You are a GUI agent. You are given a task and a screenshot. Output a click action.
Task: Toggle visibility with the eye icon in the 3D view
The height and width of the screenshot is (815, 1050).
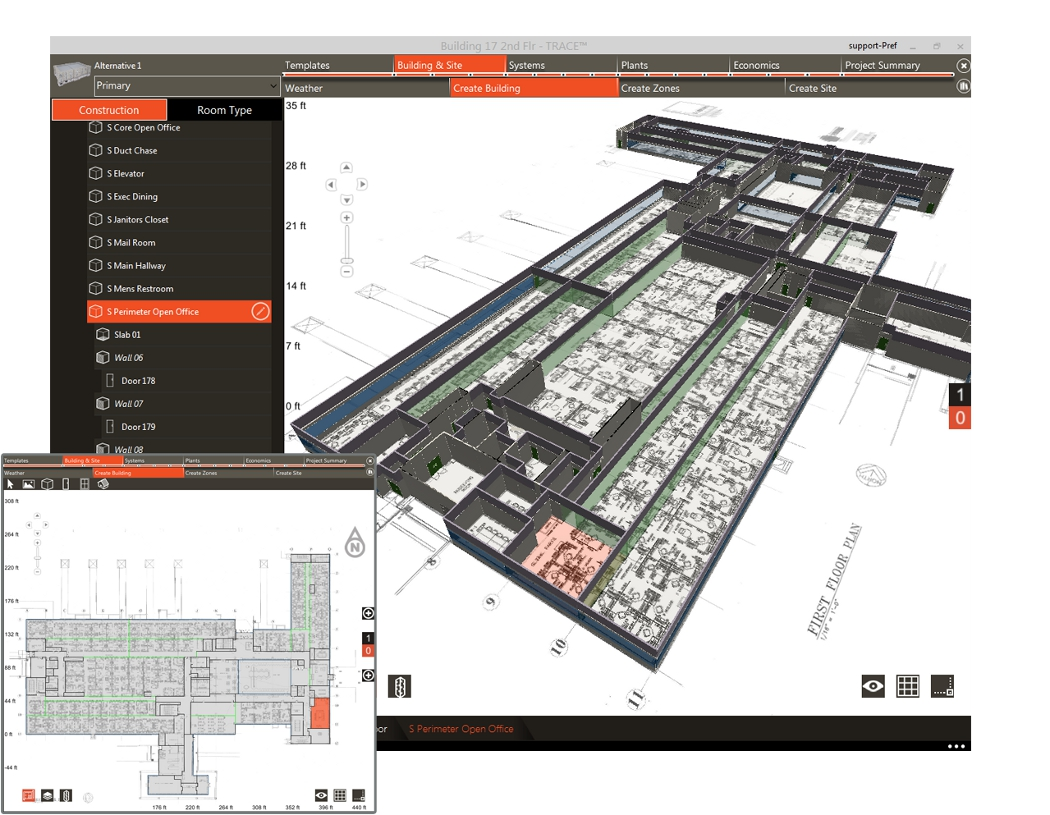coord(872,687)
